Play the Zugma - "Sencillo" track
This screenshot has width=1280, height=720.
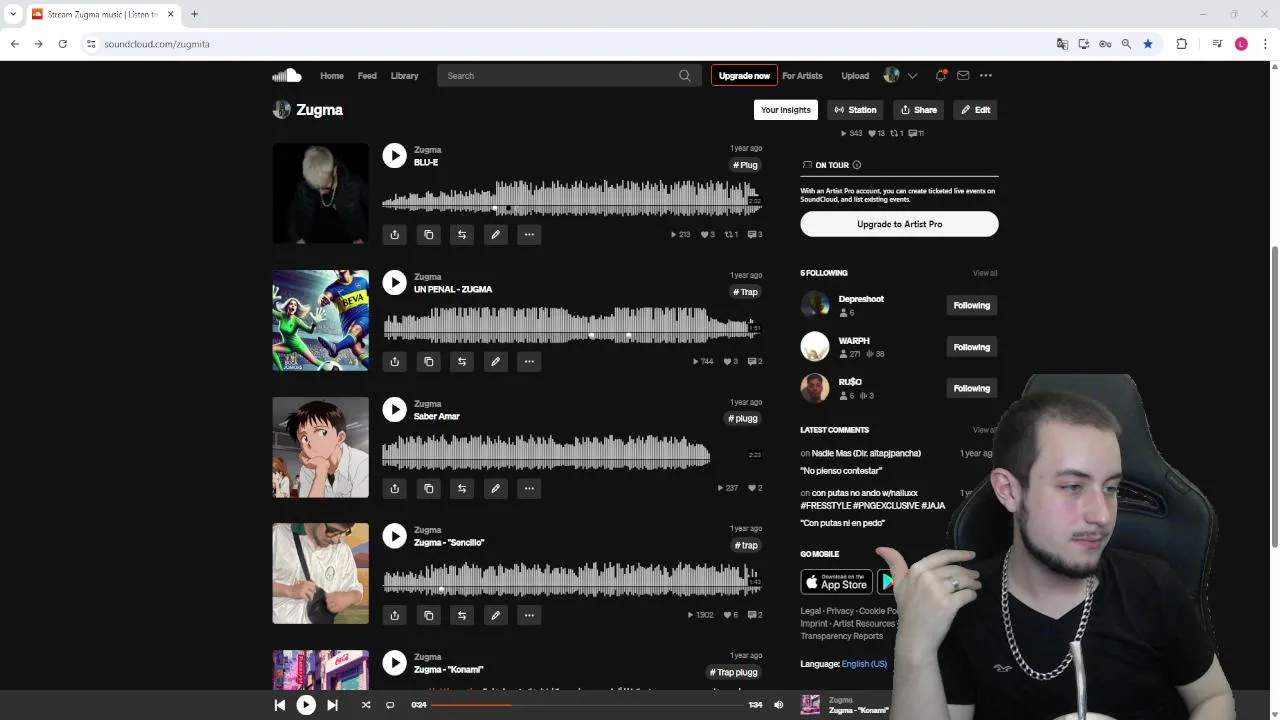[x=395, y=536]
